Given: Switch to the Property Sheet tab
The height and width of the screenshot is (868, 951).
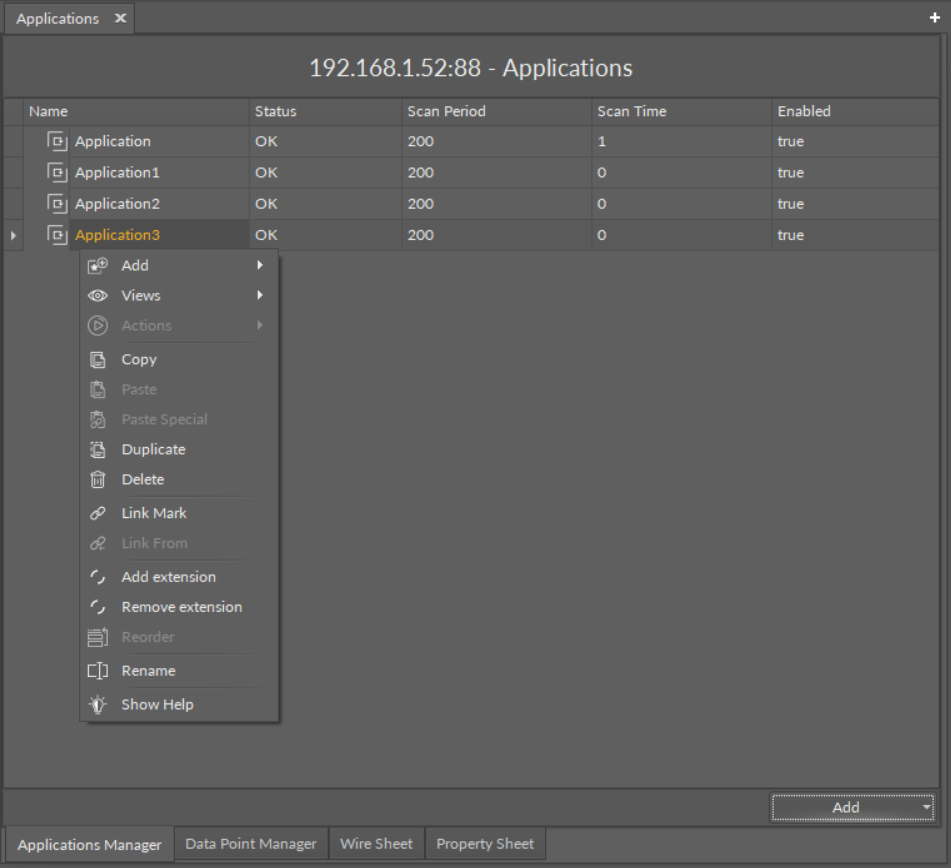Looking at the screenshot, I should [x=485, y=844].
